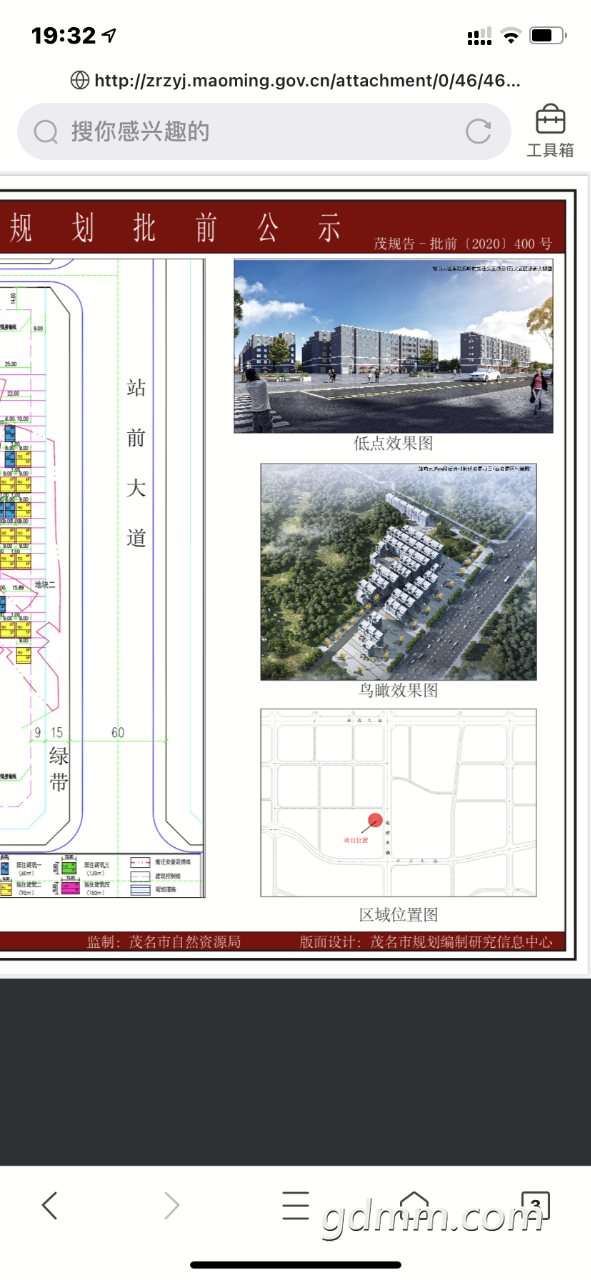The width and height of the screenshot is (591, 1280).
Task: Open the tab switcher showing 3 tabs
Action: click(x=535, y=1206)
